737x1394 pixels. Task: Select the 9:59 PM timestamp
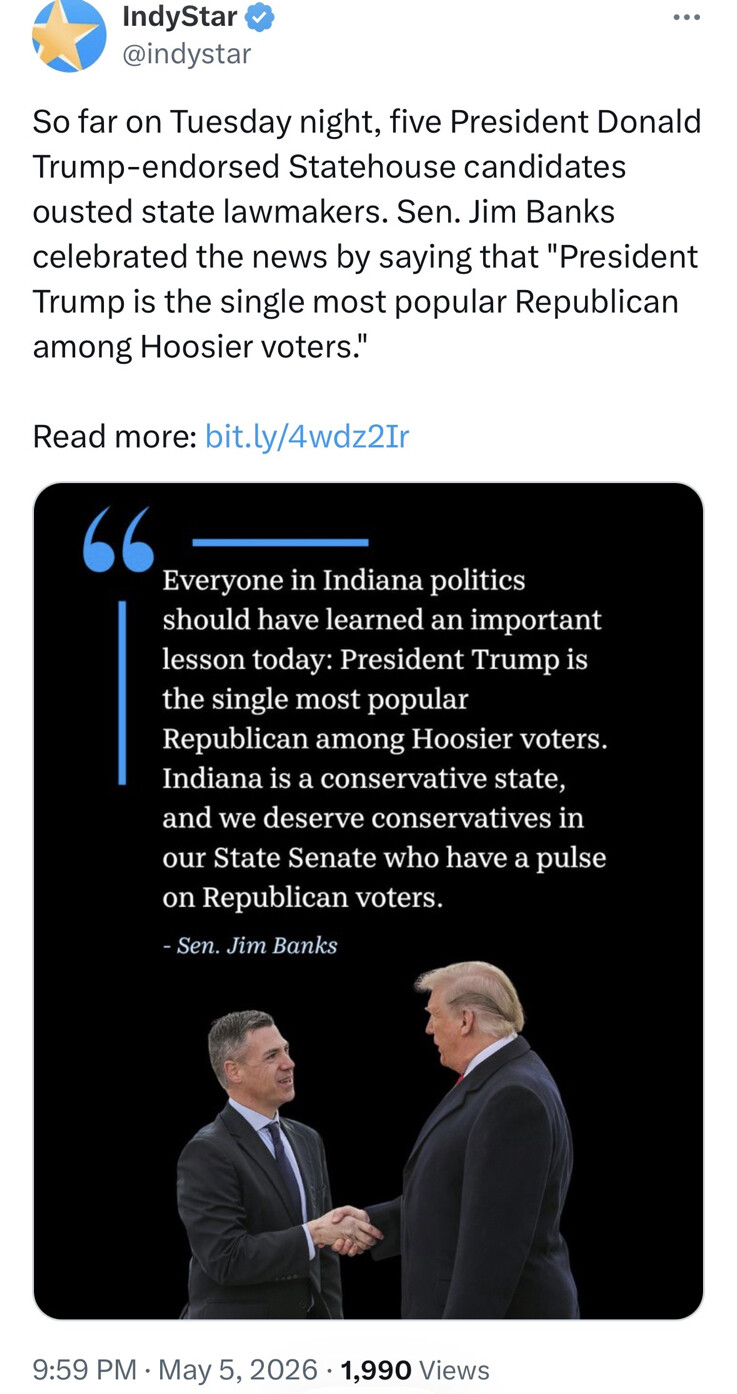pos(84,1369)
